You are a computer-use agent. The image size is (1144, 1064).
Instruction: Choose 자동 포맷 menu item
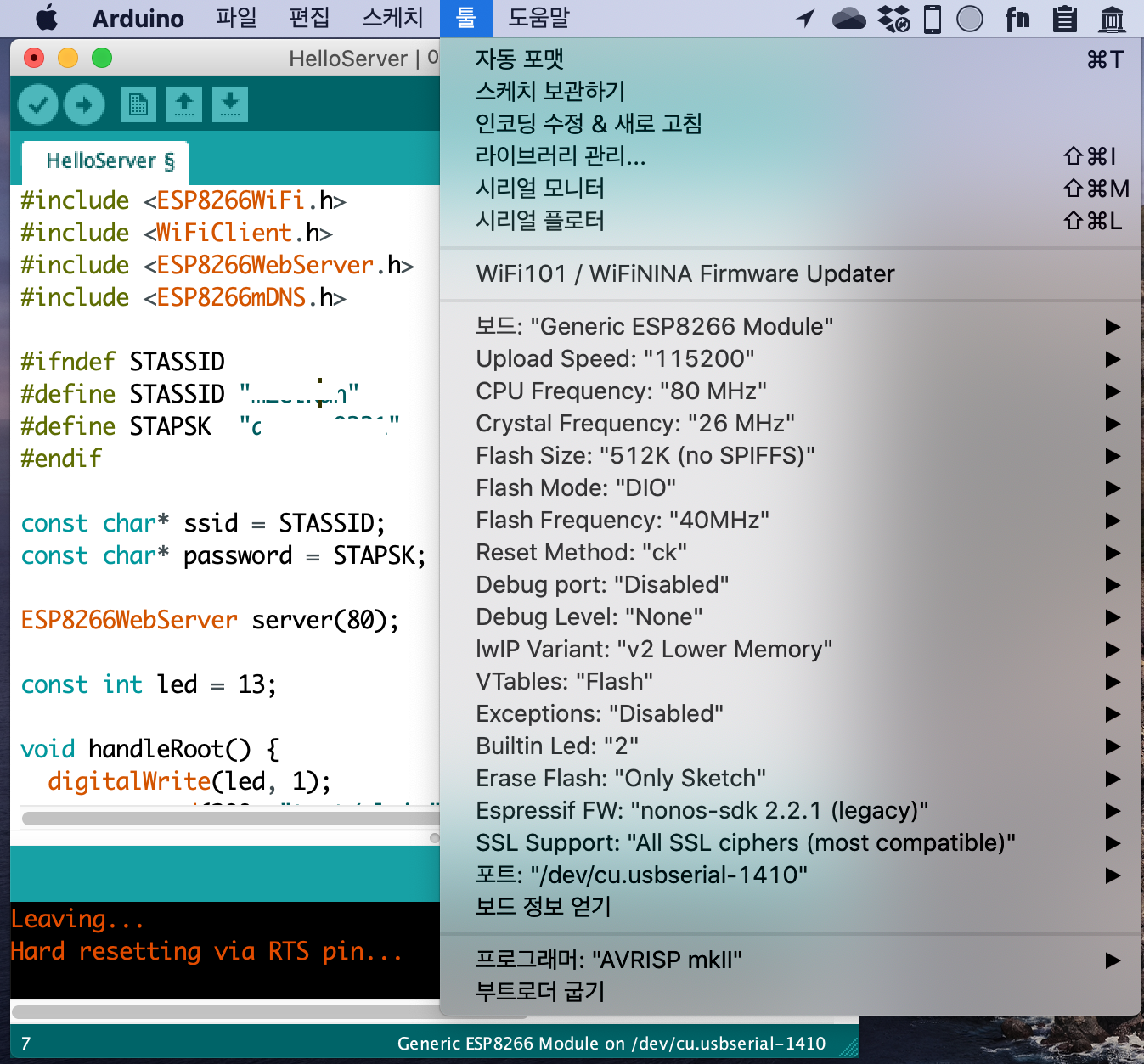[791, 59]
